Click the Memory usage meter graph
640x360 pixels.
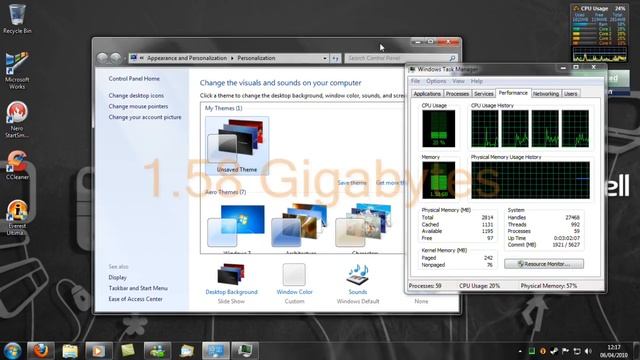pyautogui.click(x=439, y=180)
